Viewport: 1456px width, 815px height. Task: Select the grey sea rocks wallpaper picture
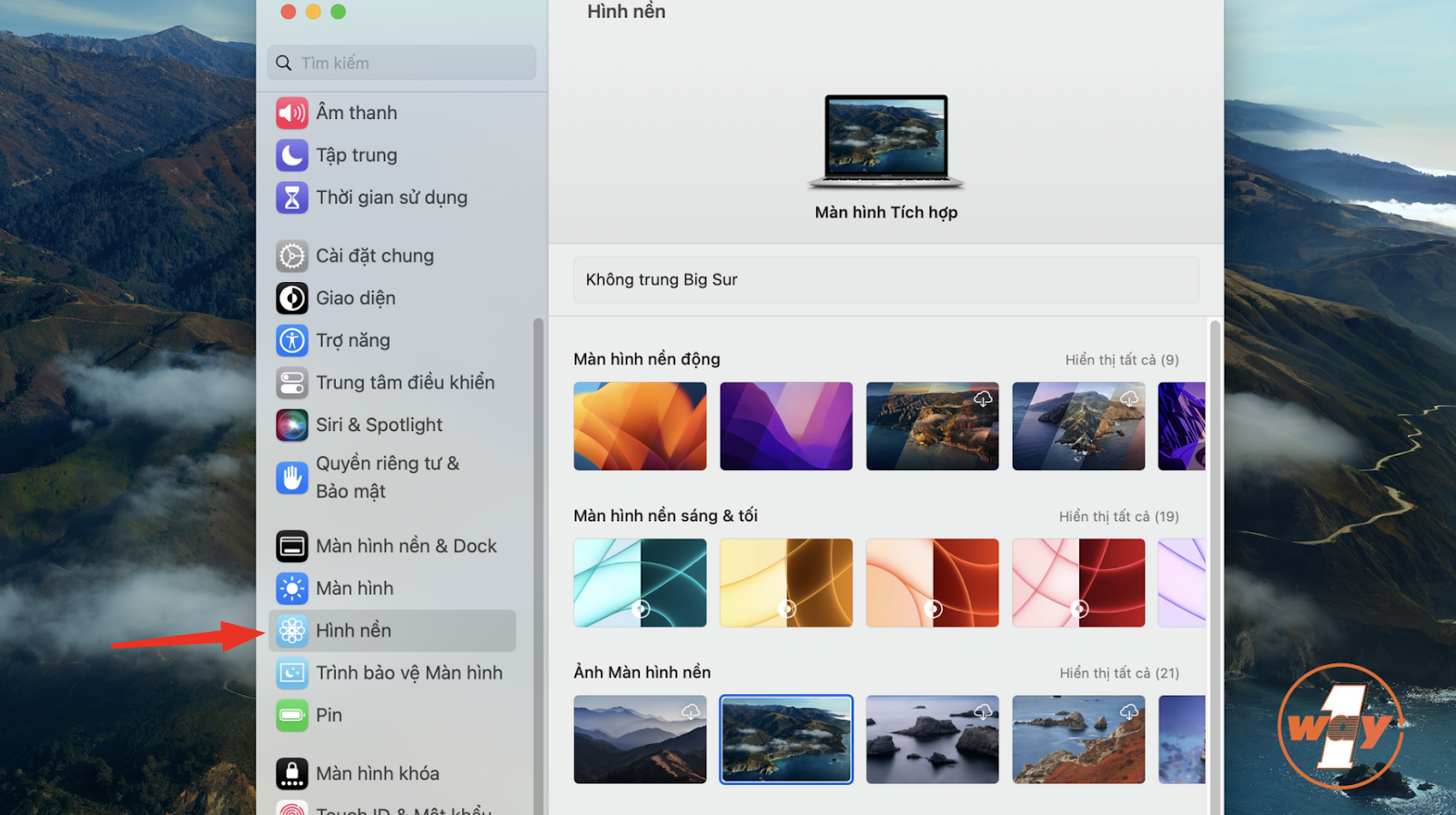click(932, 740)
